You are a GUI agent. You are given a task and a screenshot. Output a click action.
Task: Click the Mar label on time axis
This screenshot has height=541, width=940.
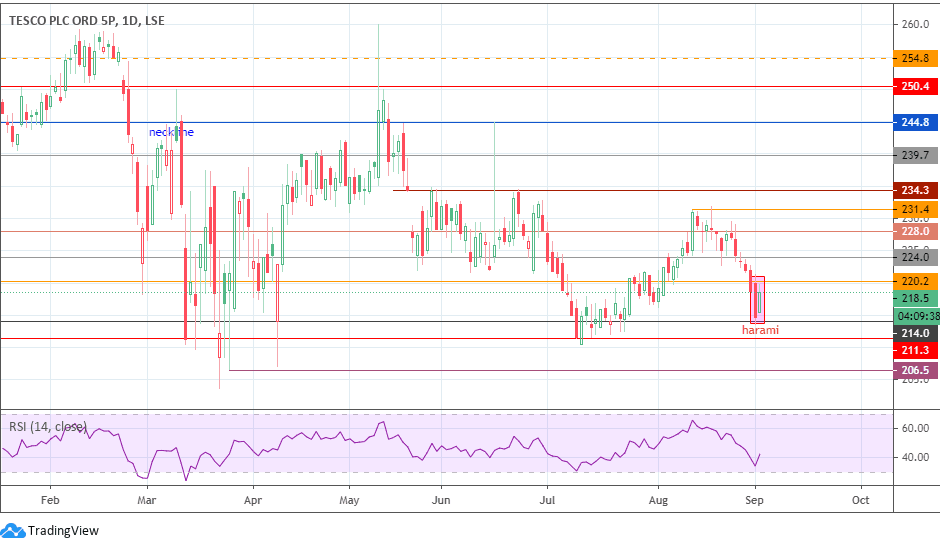147,500
